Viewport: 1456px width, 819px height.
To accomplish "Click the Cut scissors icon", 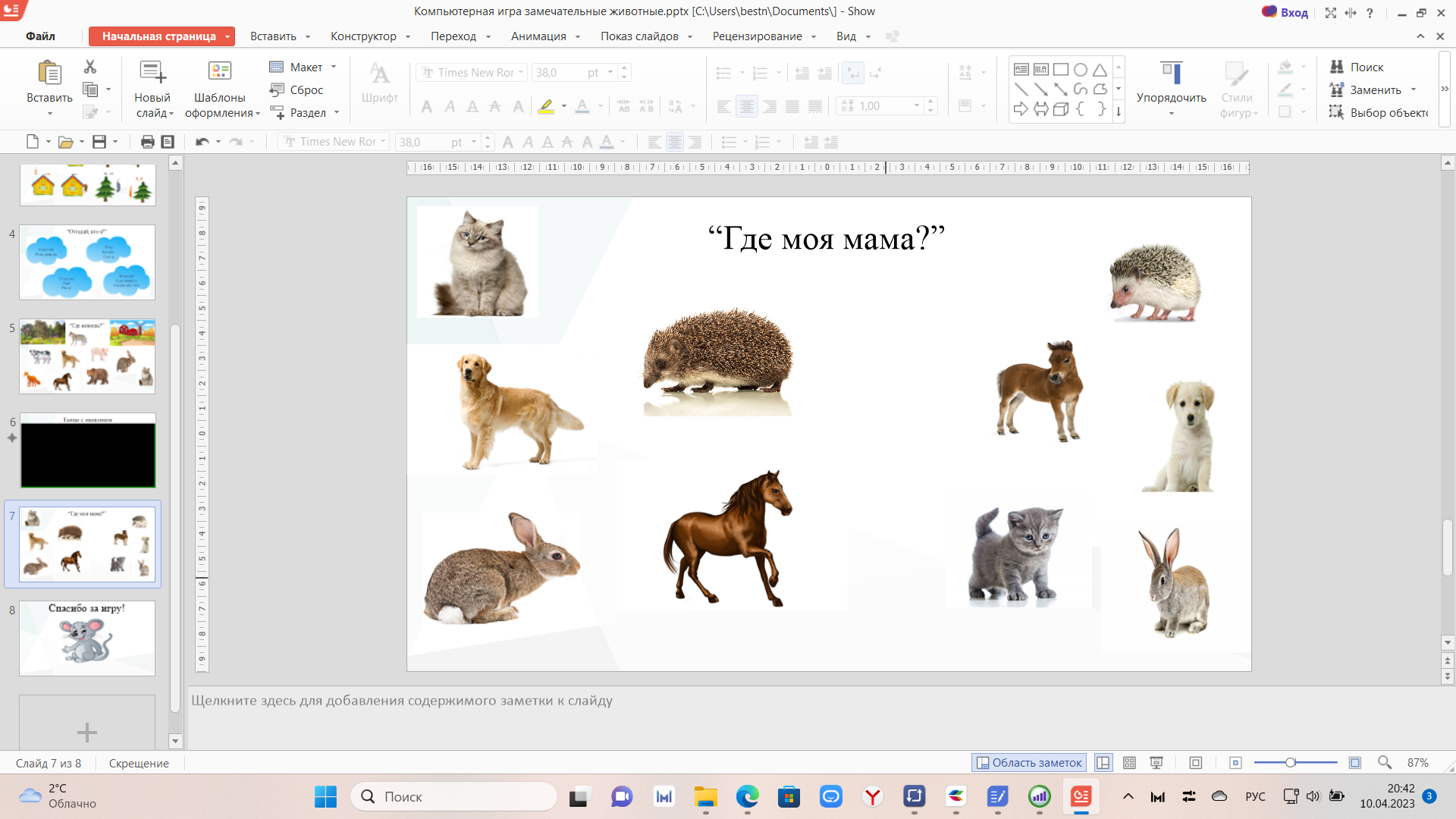I will [x=90, y=67].
